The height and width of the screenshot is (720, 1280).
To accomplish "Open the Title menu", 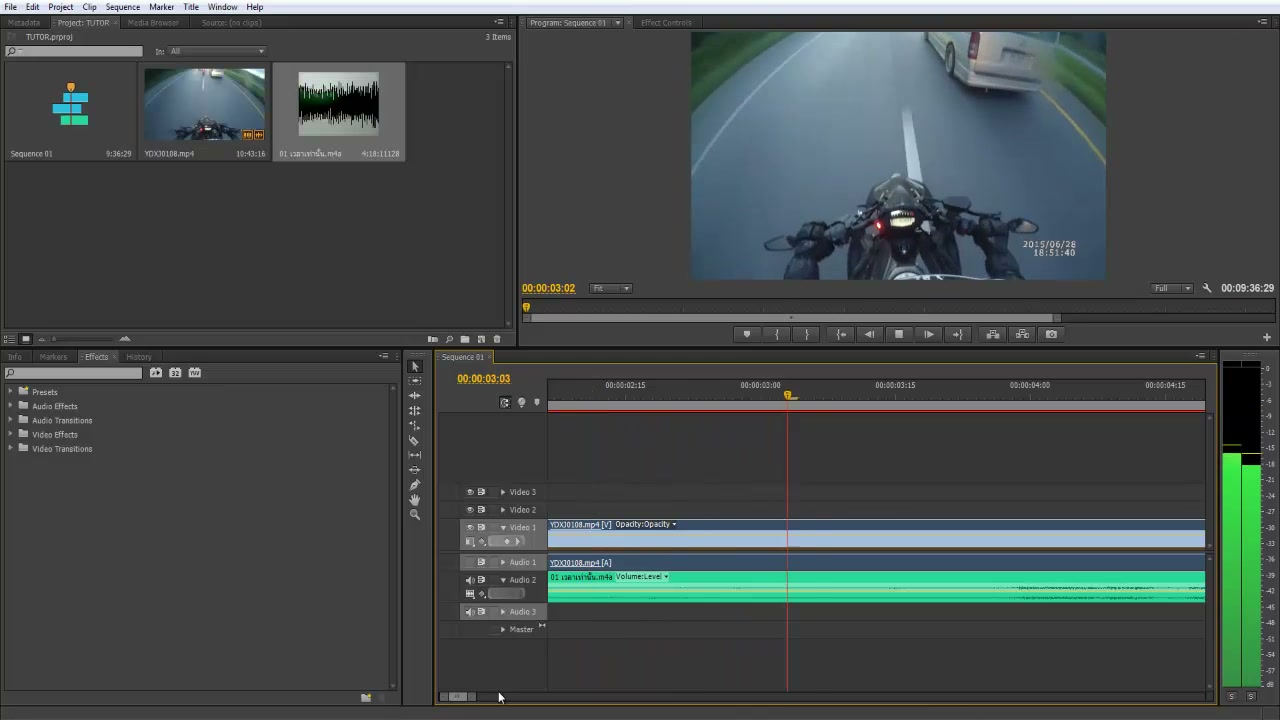I will click(x=191, y=7).
